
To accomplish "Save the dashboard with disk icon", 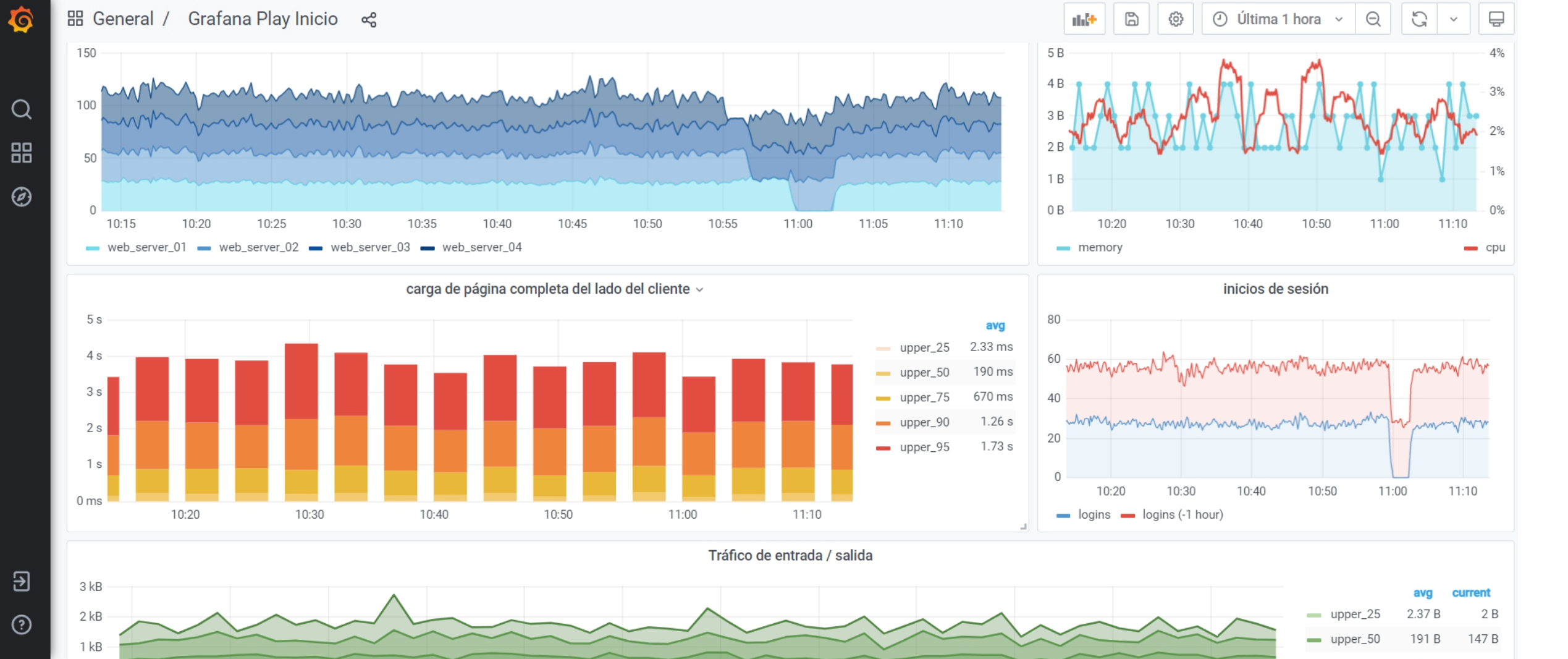I will [x=1131, y=19].
